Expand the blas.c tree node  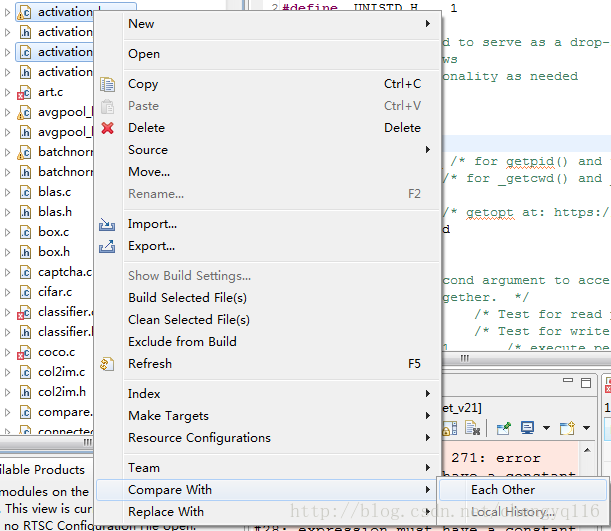(7, 192)
